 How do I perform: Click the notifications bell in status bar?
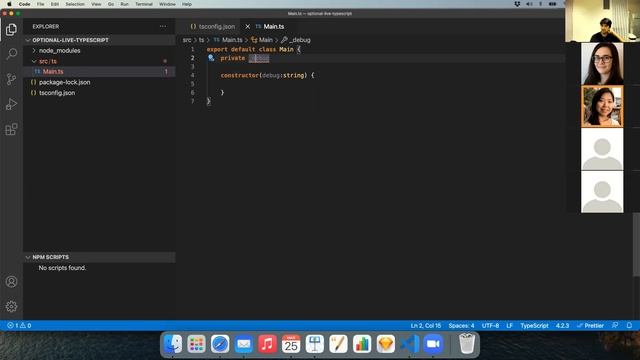click(629, 326)
